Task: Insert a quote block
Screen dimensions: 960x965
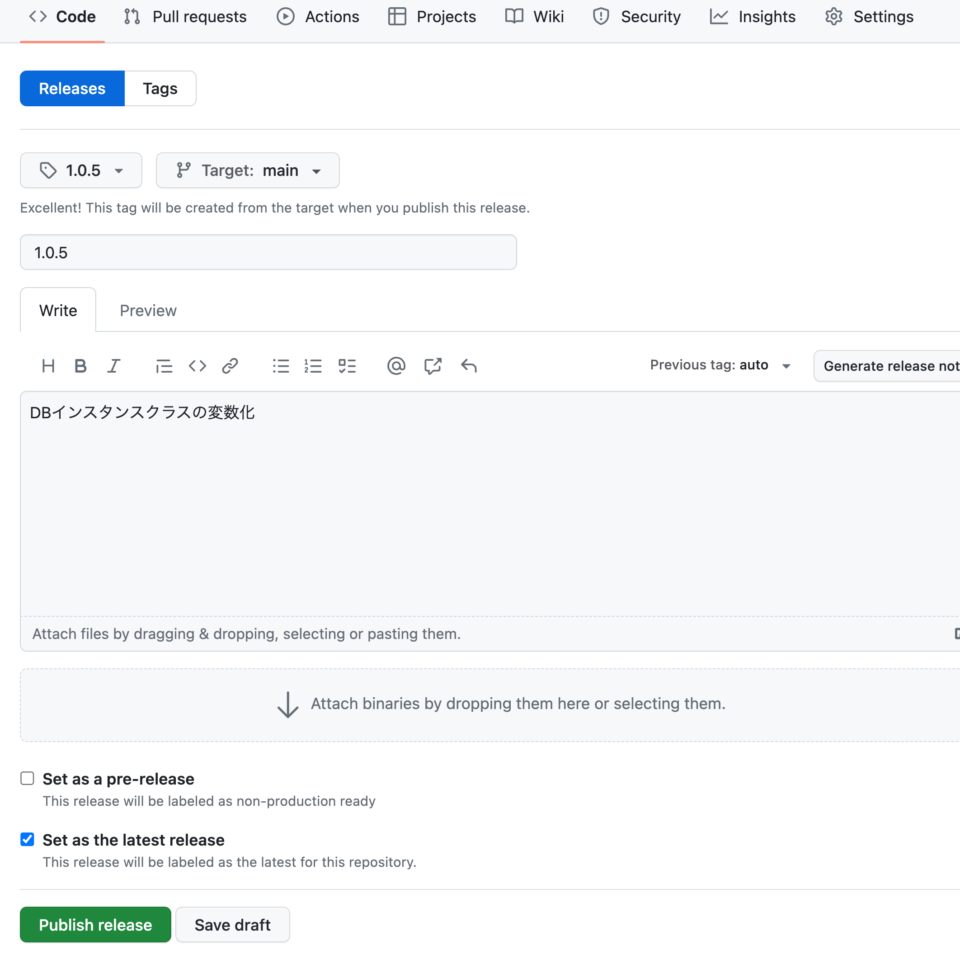Action: pyautogui.click(x=163, y=365)
